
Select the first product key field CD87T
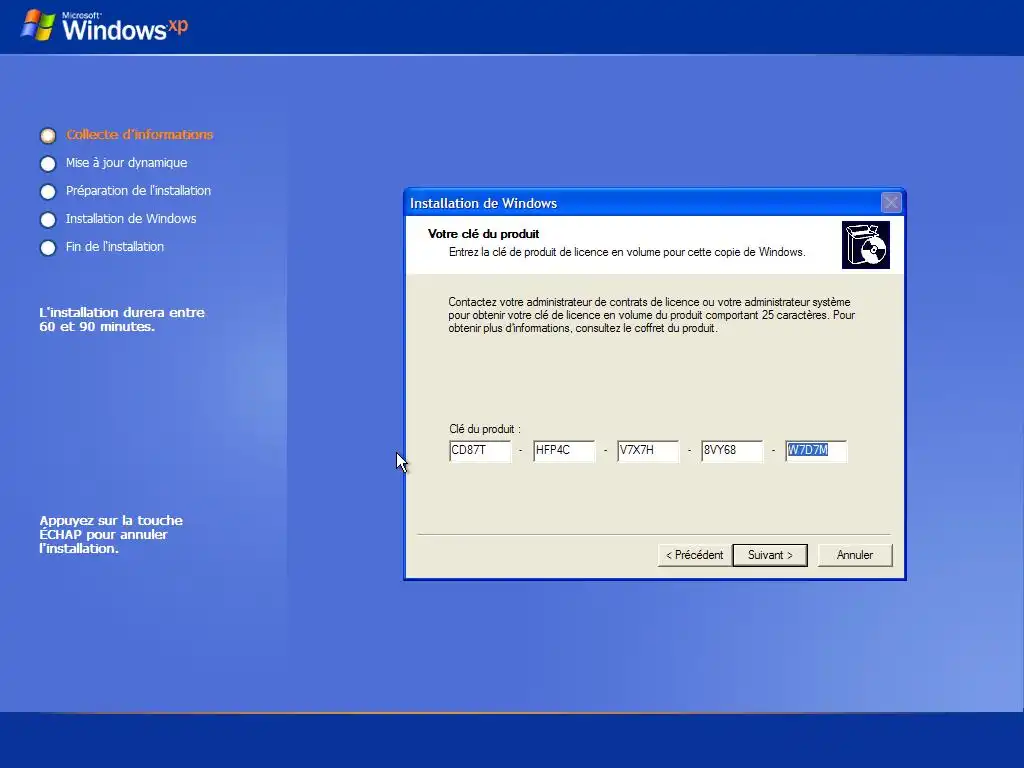coord(480,451)
